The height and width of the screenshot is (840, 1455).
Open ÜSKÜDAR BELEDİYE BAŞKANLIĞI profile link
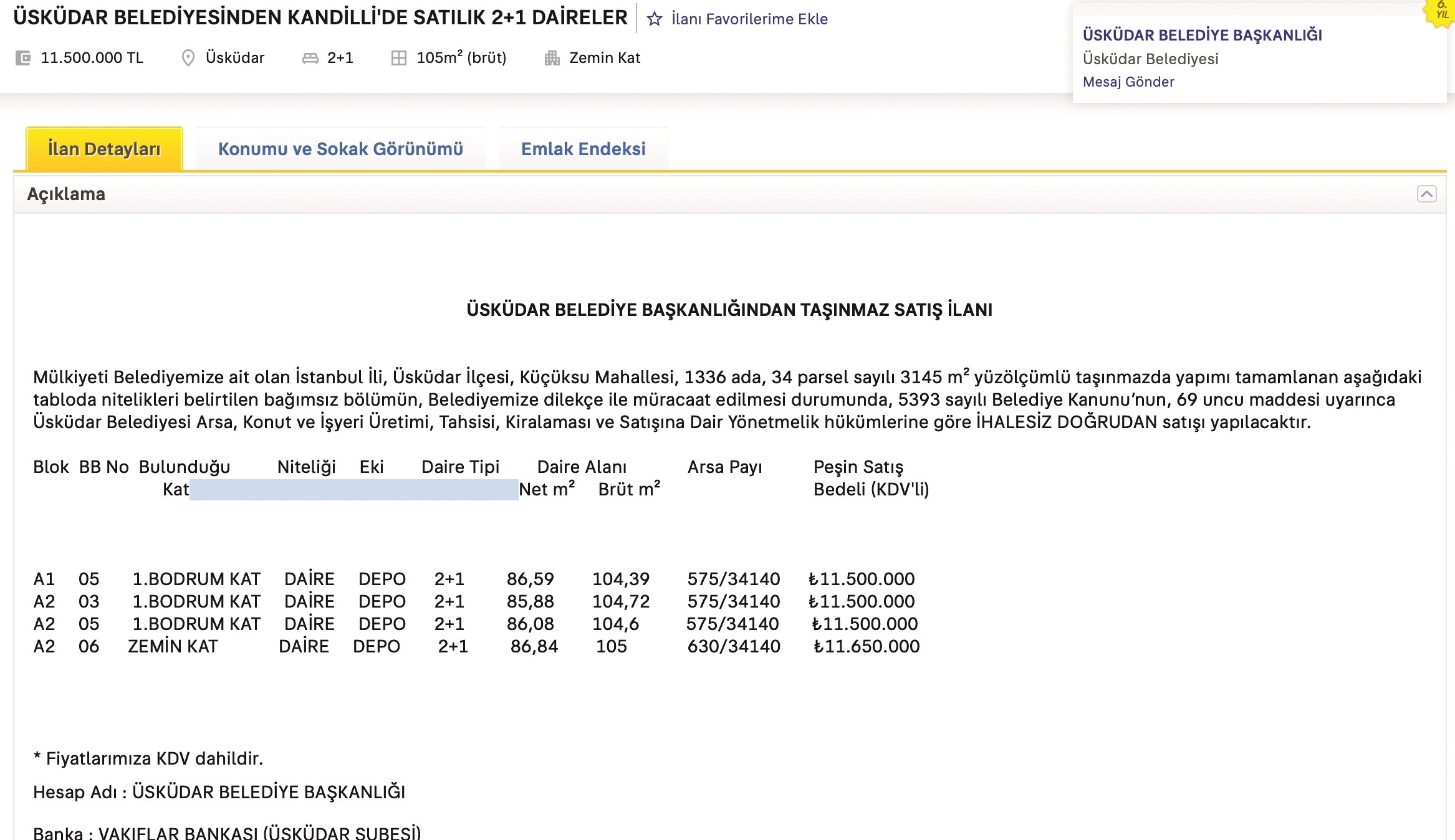point(1202,35)
